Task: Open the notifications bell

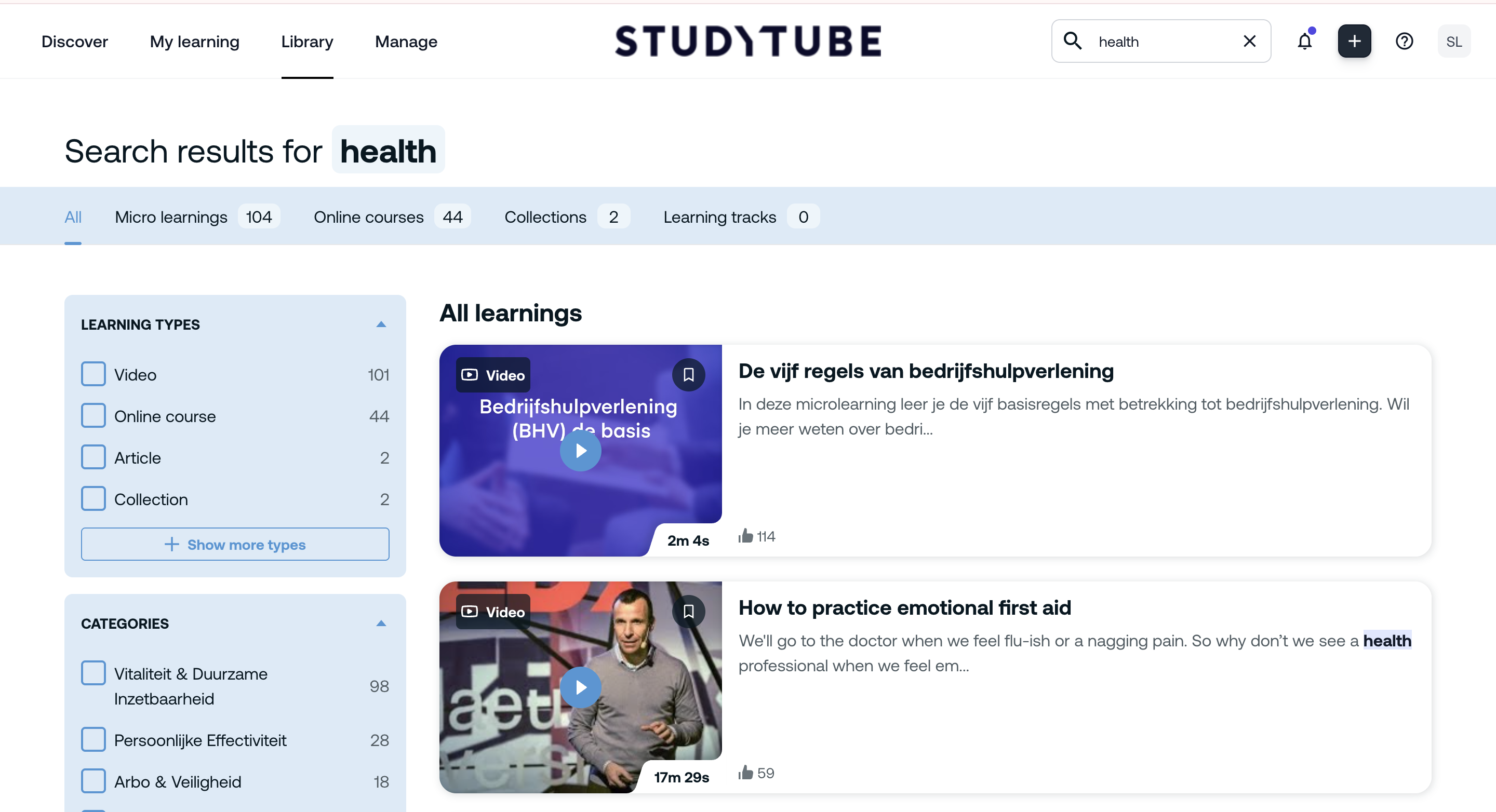Action: point(1304,41)
